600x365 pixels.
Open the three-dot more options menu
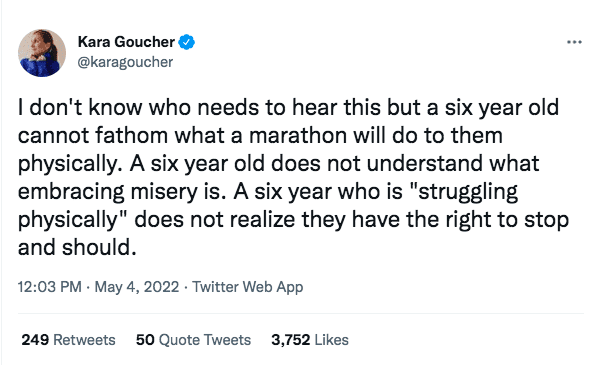click(574, 42)
